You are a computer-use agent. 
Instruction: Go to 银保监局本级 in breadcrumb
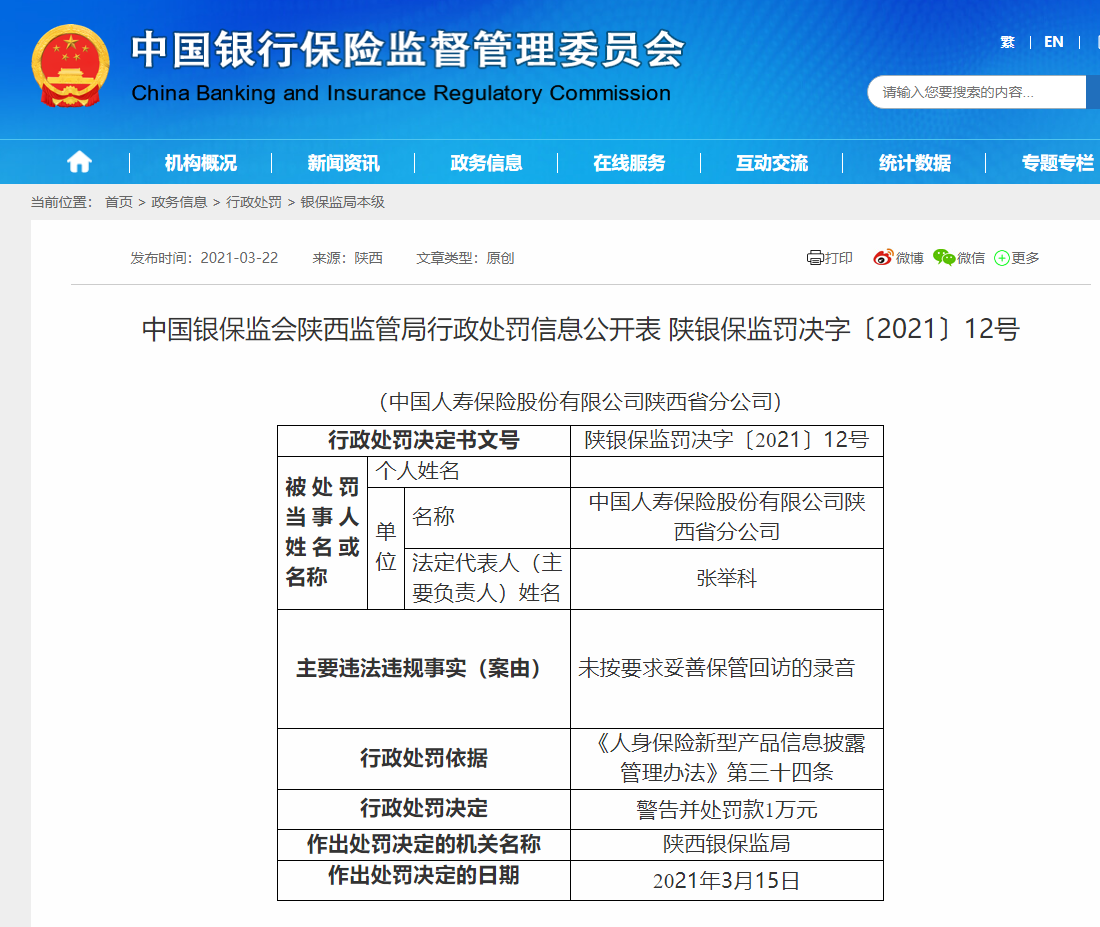[x=342, y=202]
